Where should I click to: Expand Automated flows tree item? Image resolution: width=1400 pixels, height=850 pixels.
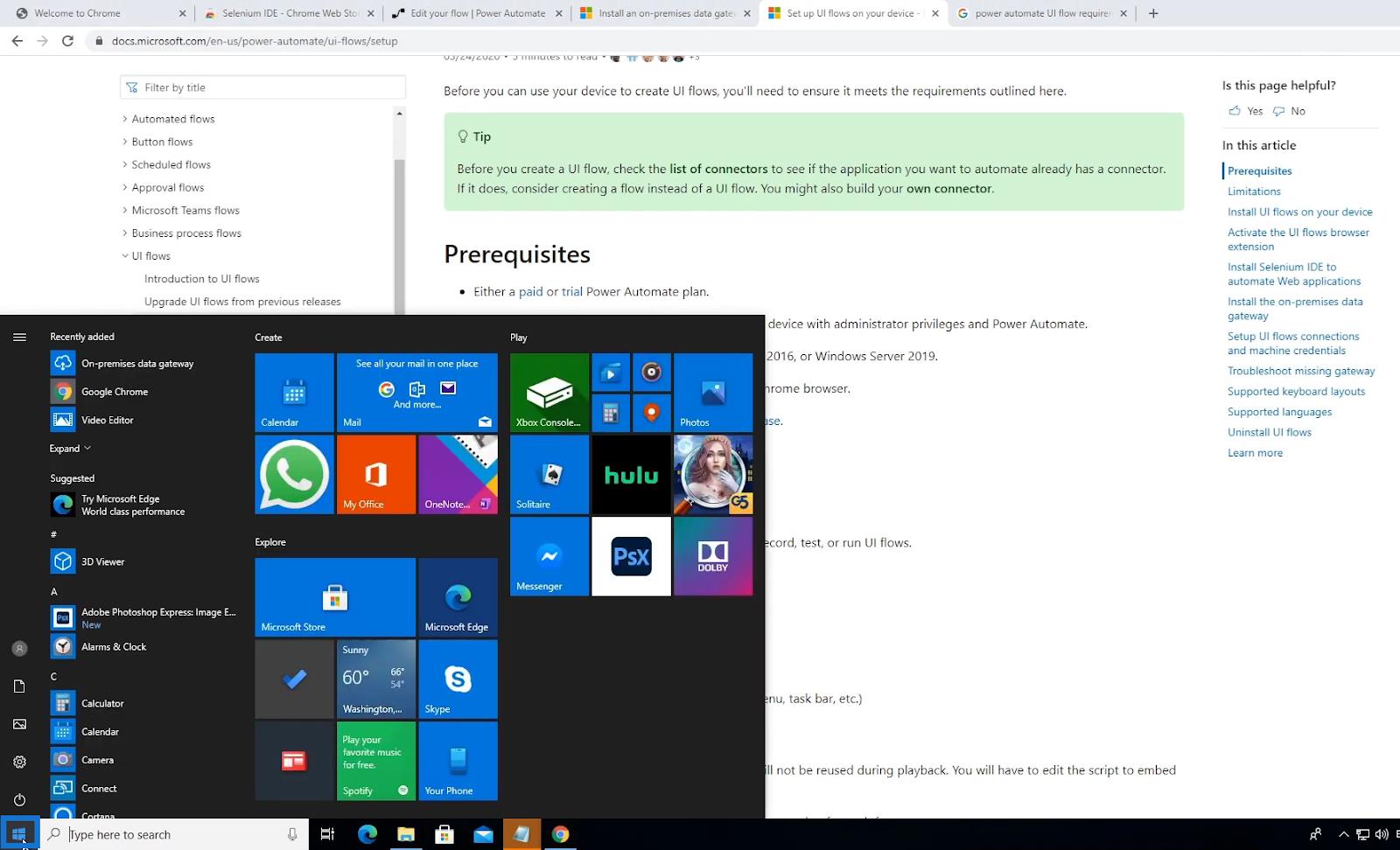tap(125, 119)
